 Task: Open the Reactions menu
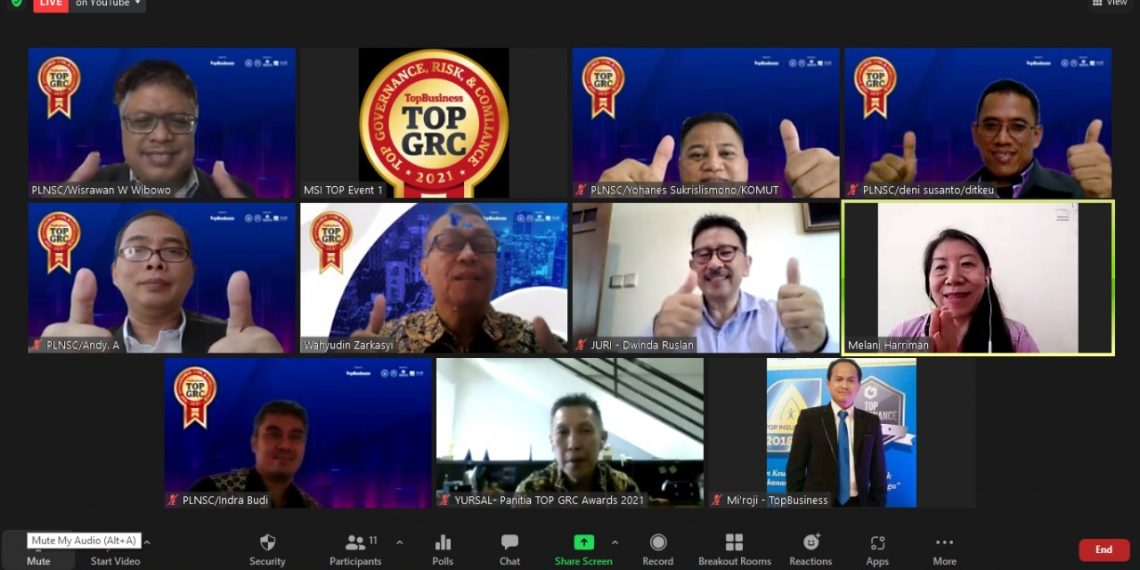click(x=811, y=551)
